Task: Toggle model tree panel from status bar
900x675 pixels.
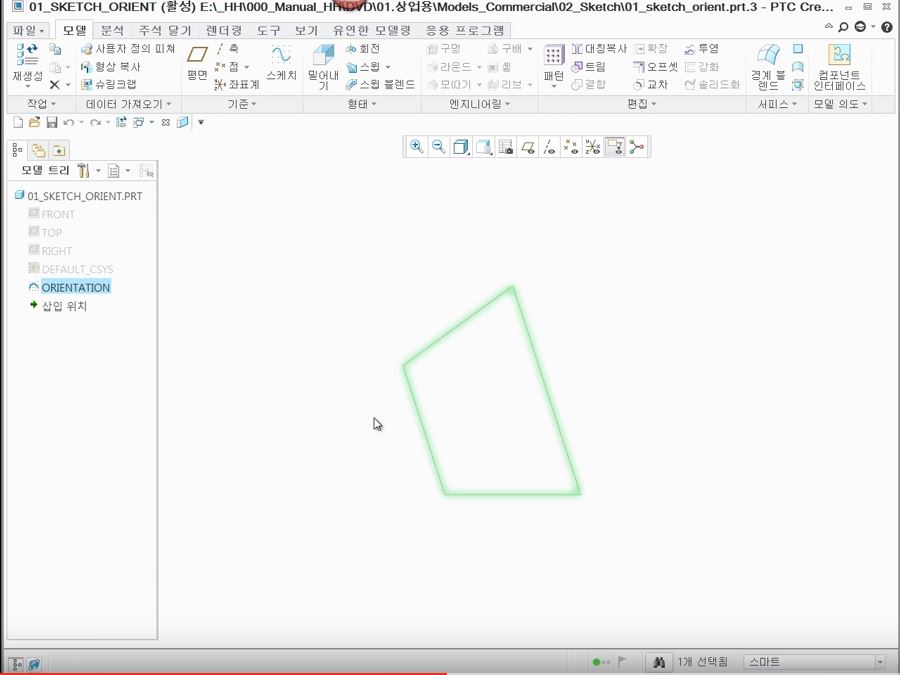Action: coord(17,664)
